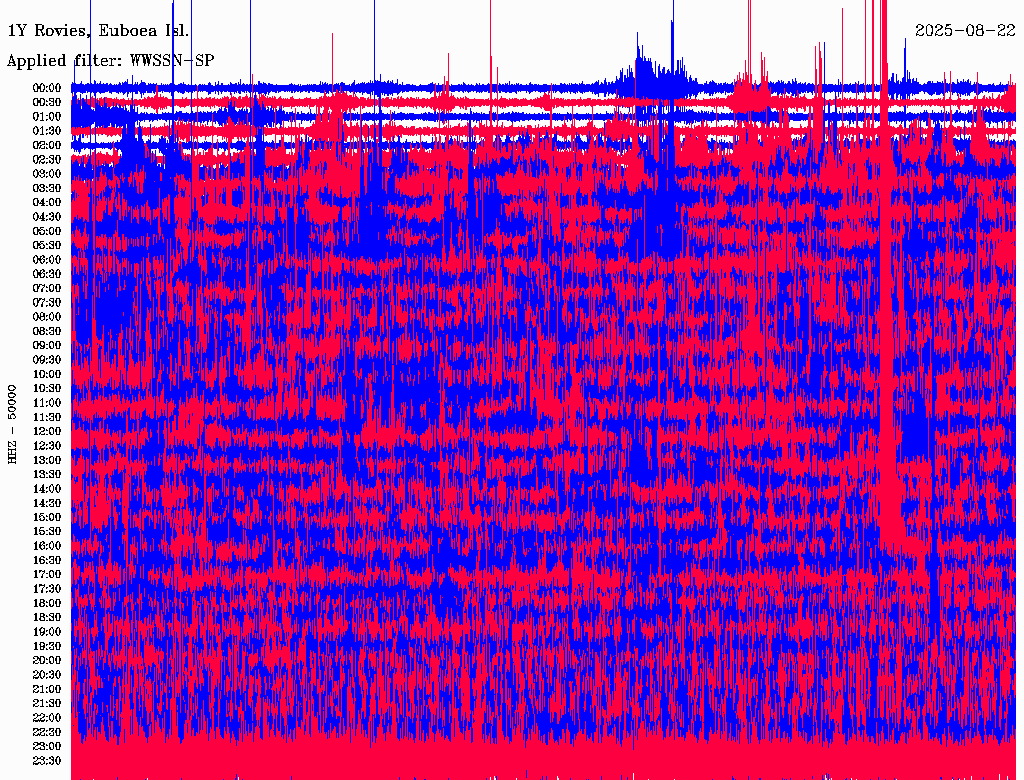Select the 06:00 time label
Image resolution: width=1024 pixels, height=780 pixels.
coord(47,259)
